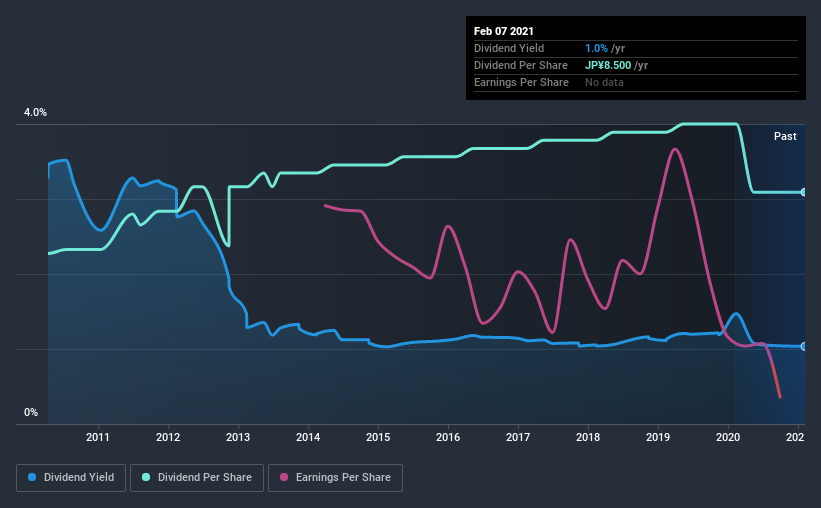The height and width of the screenshot is (508, 821).
Task: Click the 2011 x-axis label
Action: pyautogui.click(x=98, y=437)
